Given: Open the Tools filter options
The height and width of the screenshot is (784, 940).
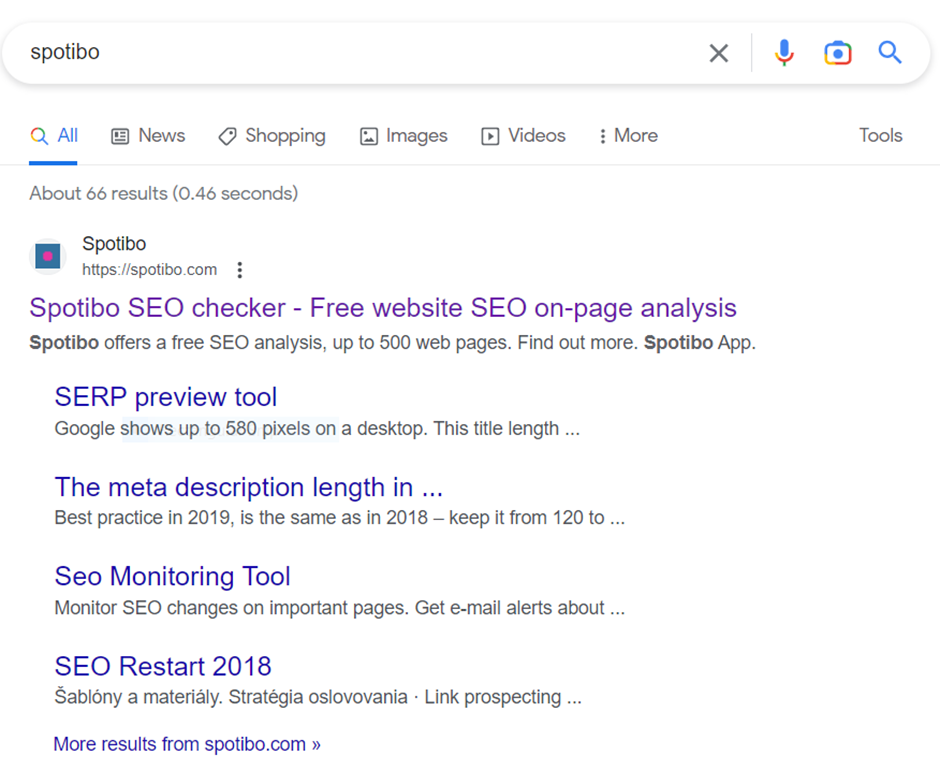Looking at the screenshot, I should (880, 135).
